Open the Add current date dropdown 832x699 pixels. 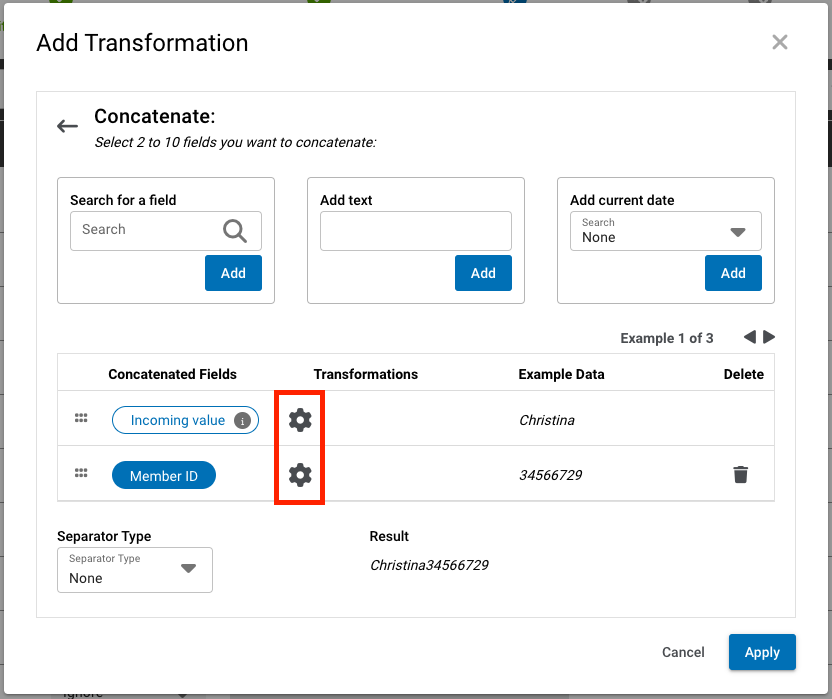(665, 231)
